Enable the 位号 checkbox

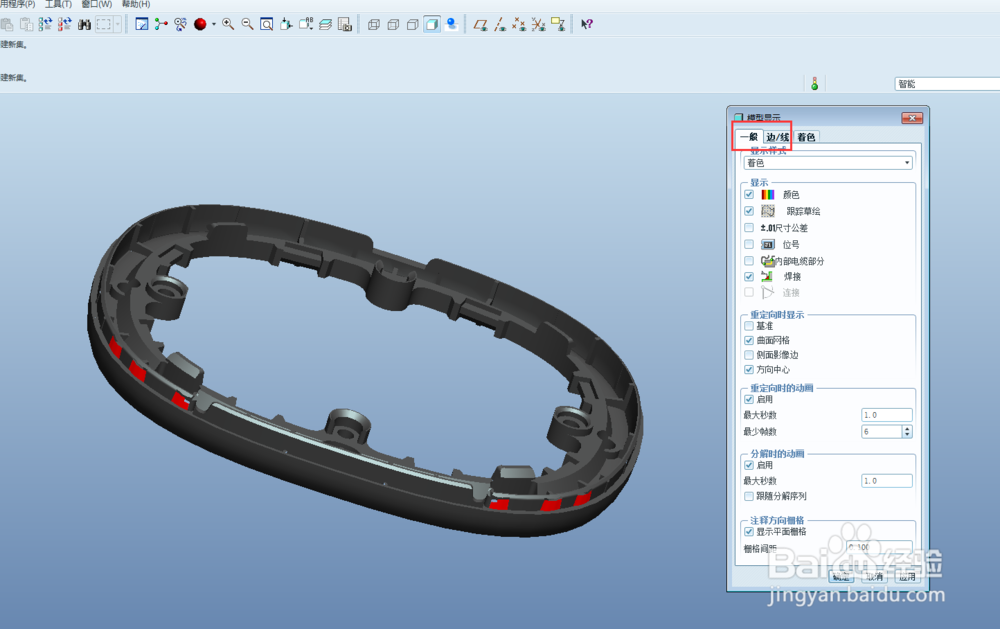click(x=749, y=244)
